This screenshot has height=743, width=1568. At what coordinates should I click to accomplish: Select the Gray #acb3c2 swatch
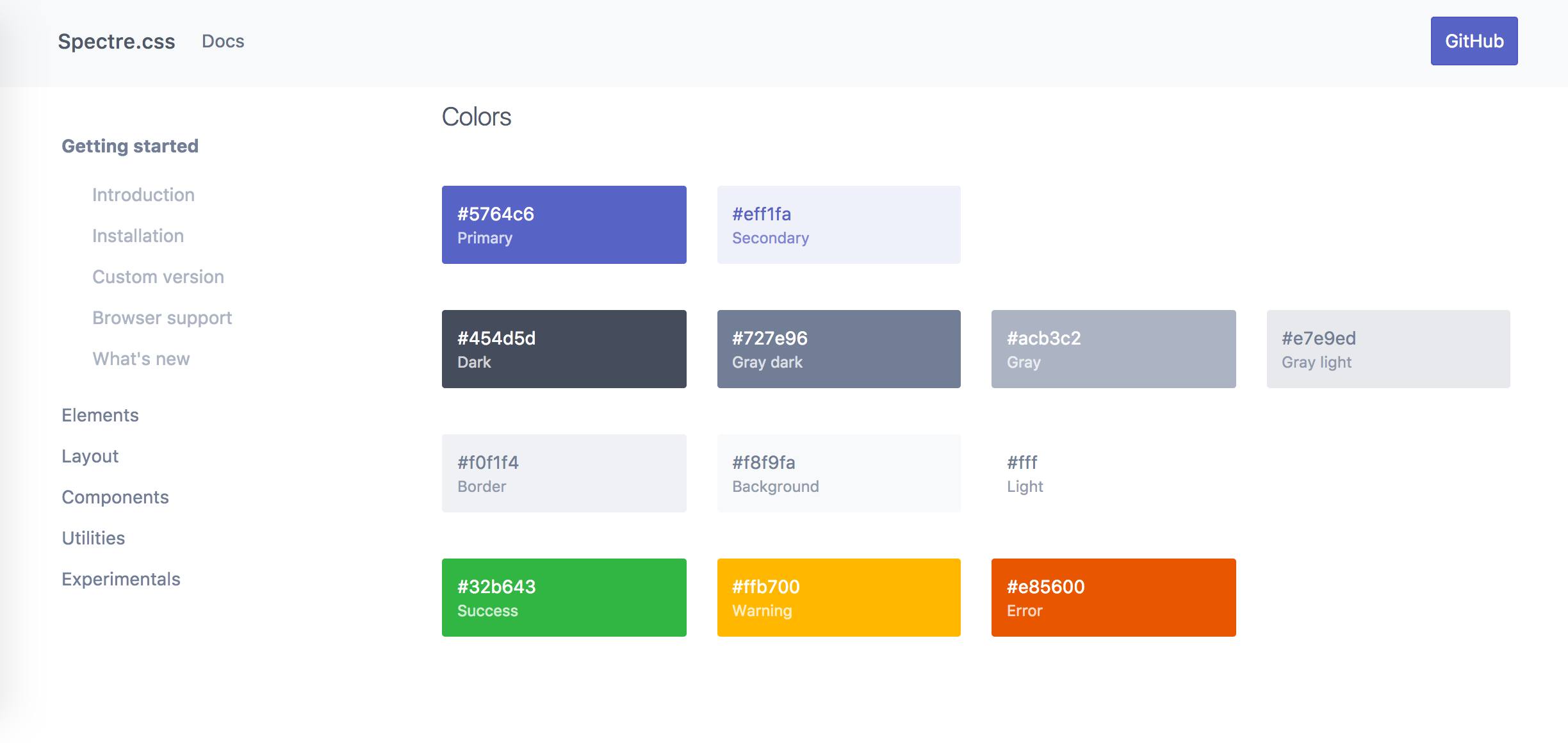[1113, 349]
